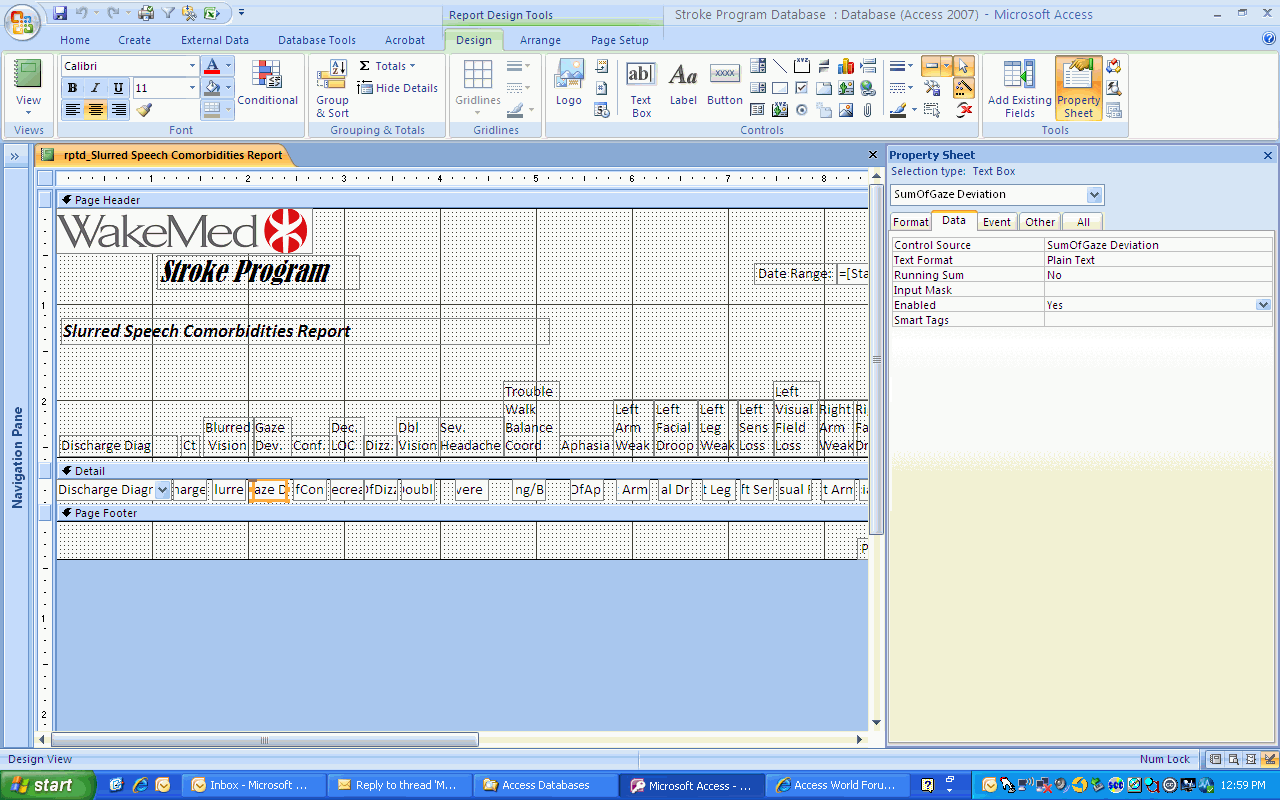Image resolution: width=1280 pixels, height=800 pixels.
Task: Switch to the Arrange ribbon tab
Action: (x=540, y=40)
